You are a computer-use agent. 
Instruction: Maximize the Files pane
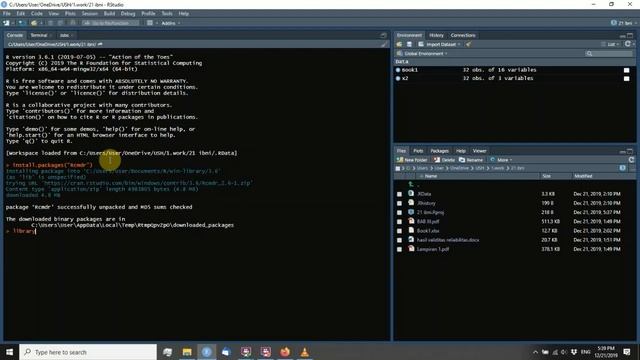(630, 151)
